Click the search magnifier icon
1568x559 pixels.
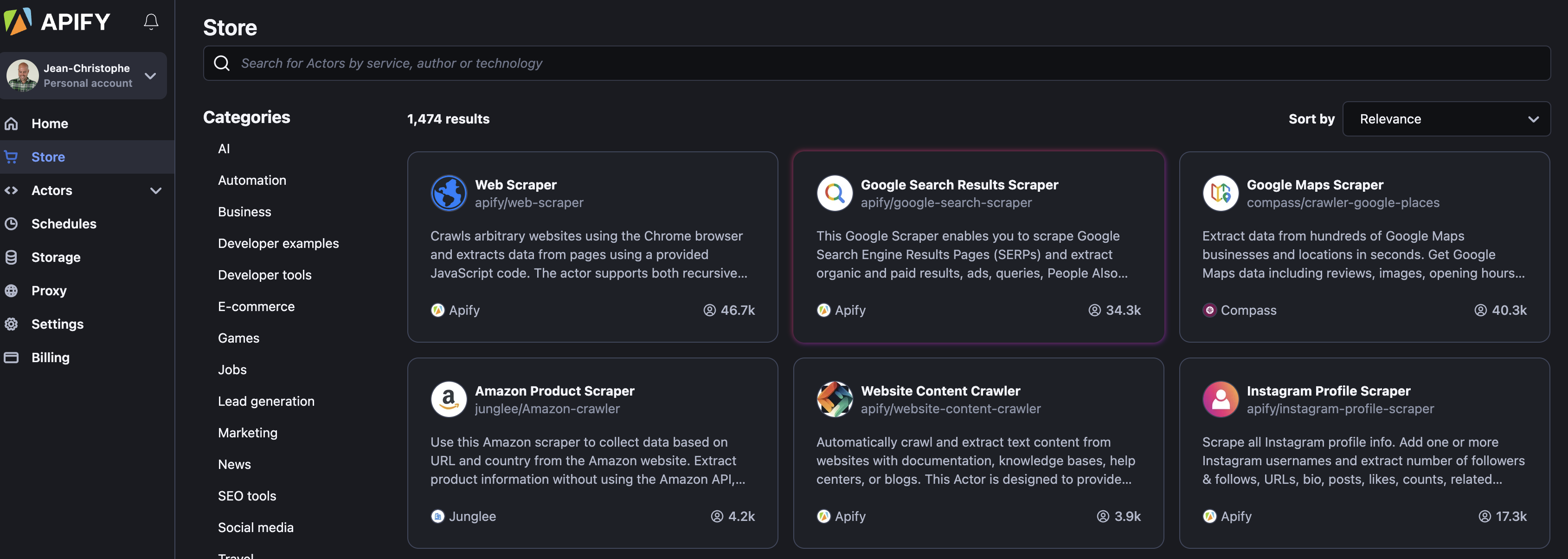pyautogui.click(x=222, y=63)
